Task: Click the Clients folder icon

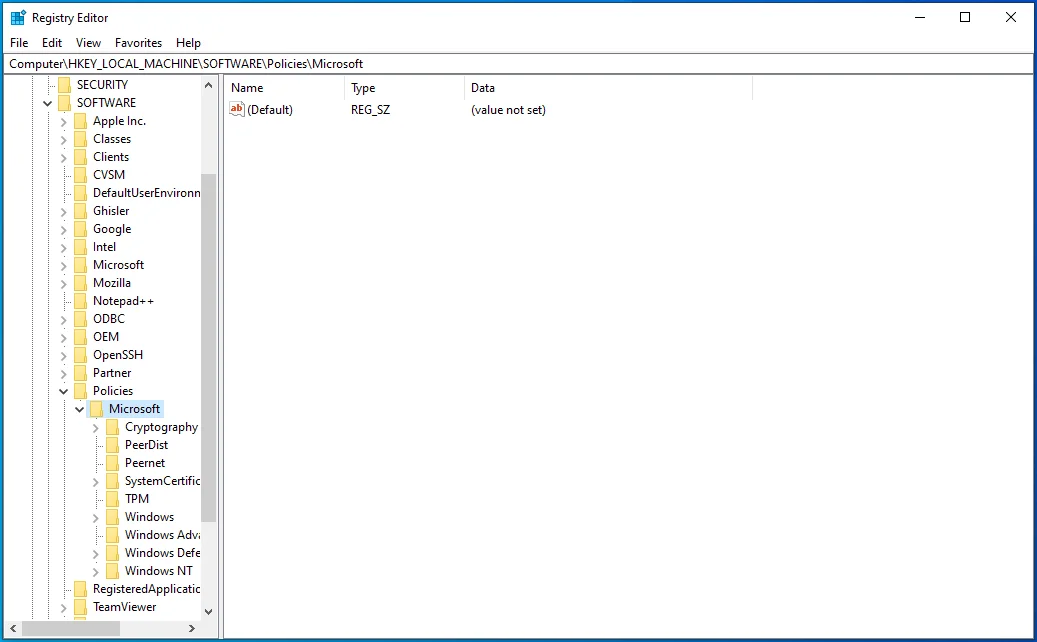Action: 80,157
